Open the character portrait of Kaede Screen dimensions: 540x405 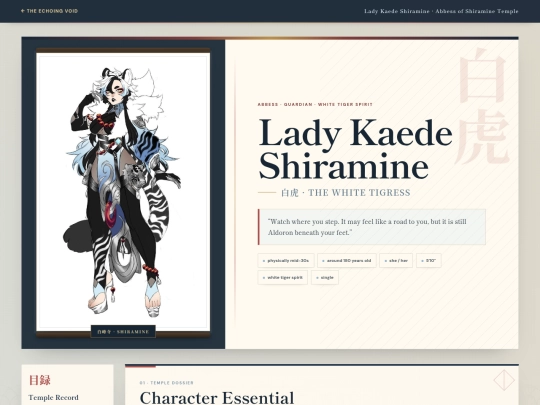pyautogui.click(x=123, y=191)
